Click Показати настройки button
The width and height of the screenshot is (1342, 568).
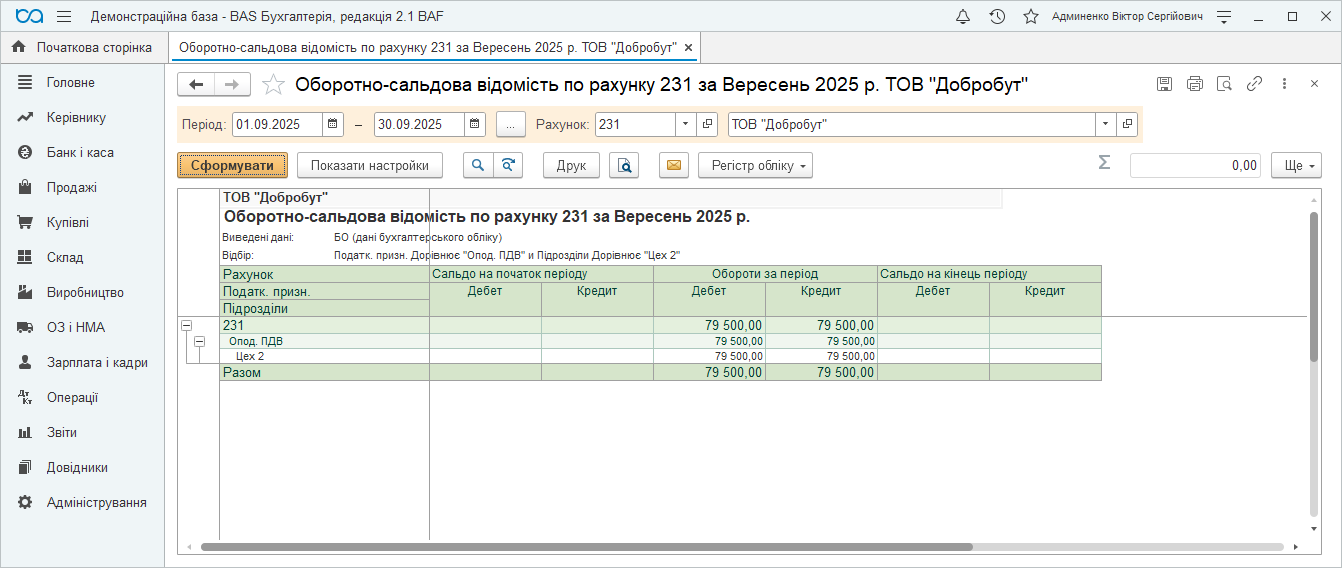coord(369,166)
